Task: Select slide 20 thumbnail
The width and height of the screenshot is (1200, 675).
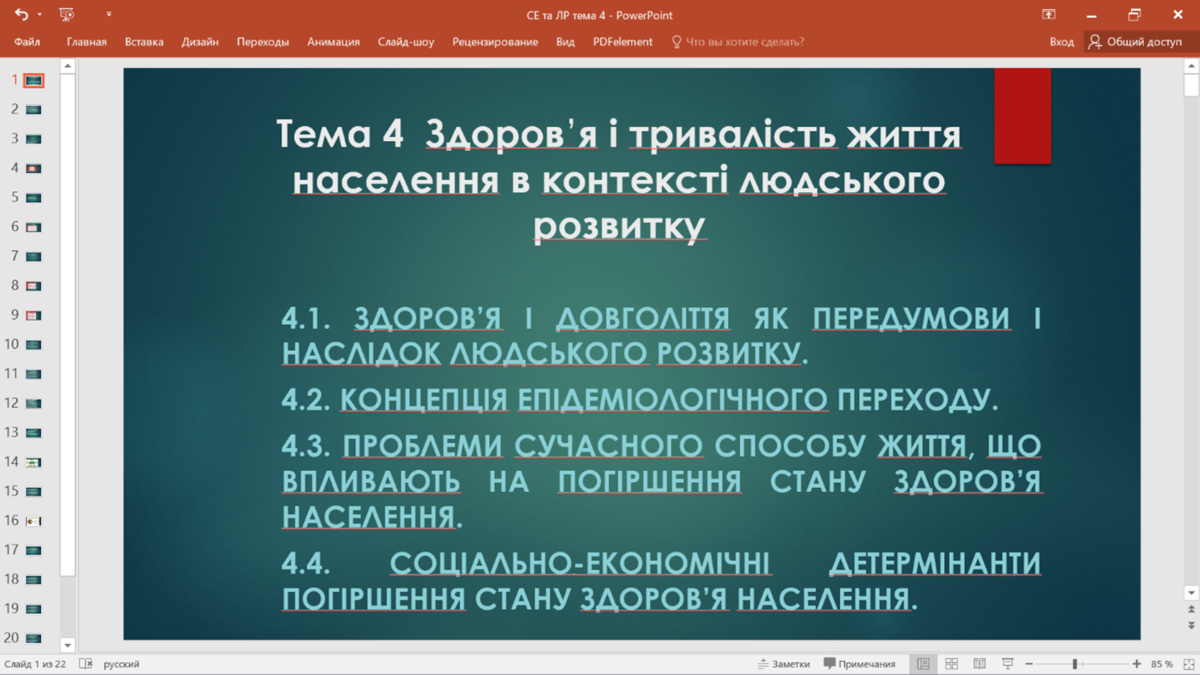Action: click(34, 638)
